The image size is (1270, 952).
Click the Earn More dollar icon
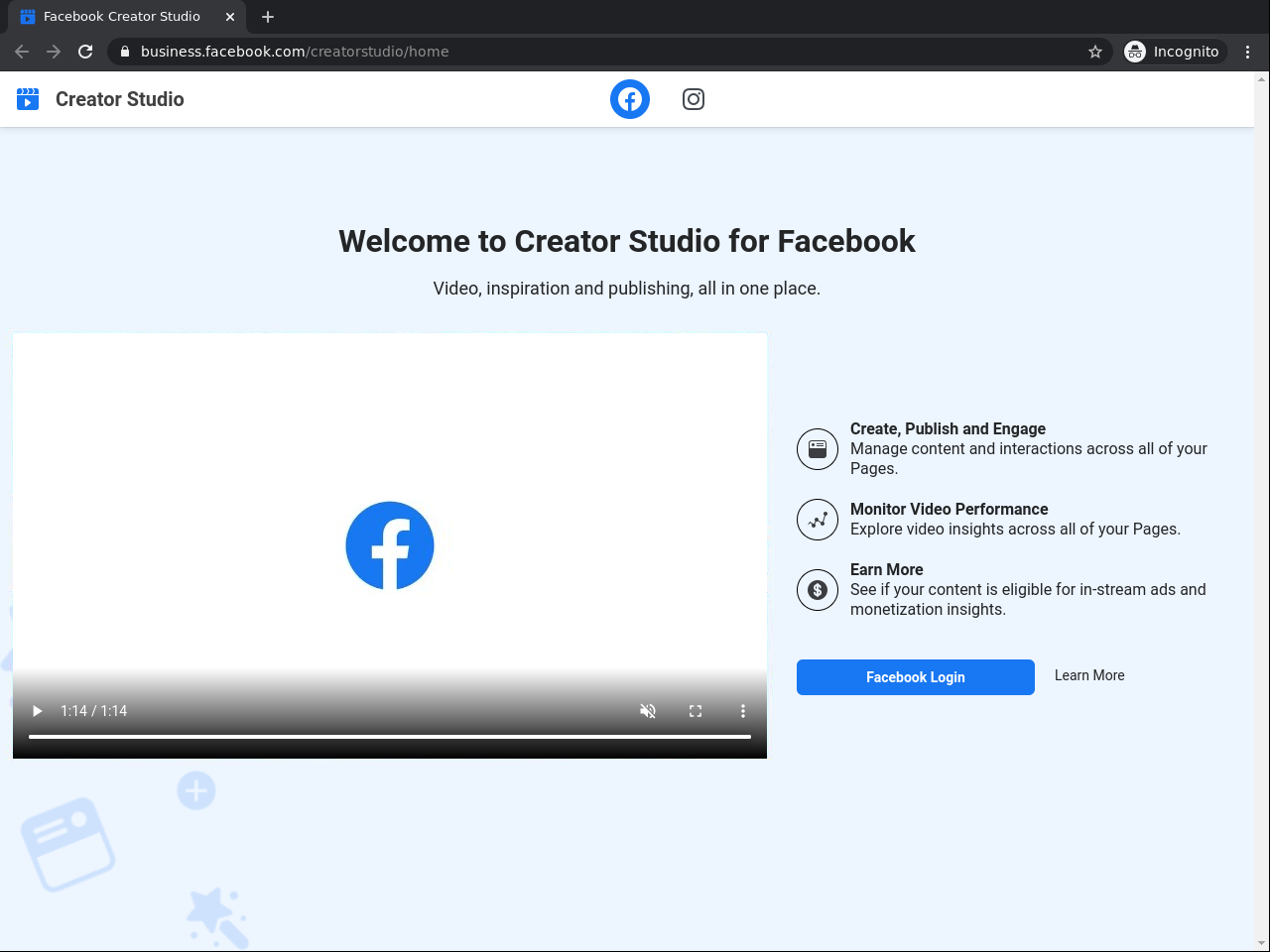click(x=818, y=590)
